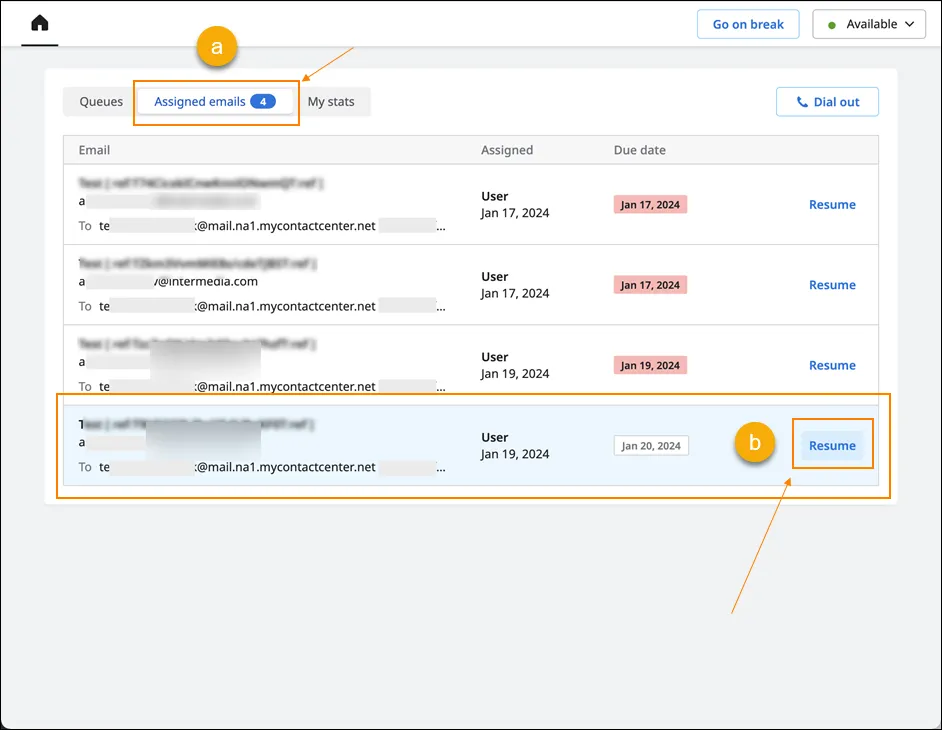Click the intermedia.com sender address
This screenshot has height=730, width=942.
168,282
